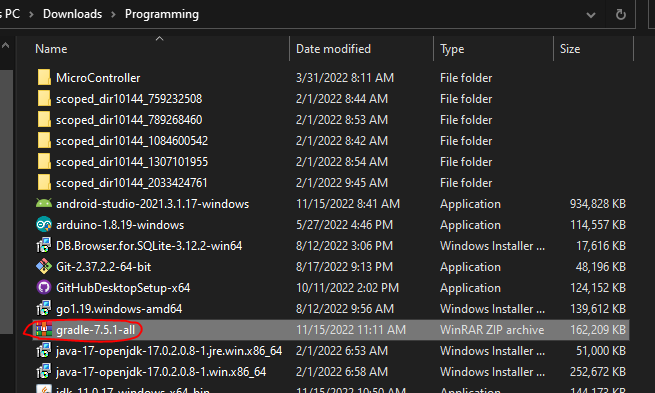The height and width of the screenshot is (393, 655).
Task: Click date 10/11/2022 2:02 PM
Action: (347, 288)
